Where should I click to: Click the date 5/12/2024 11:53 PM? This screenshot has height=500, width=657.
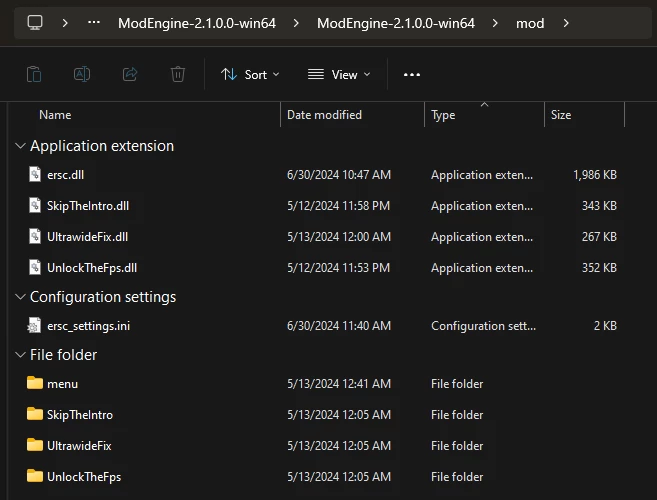(338, 268)
